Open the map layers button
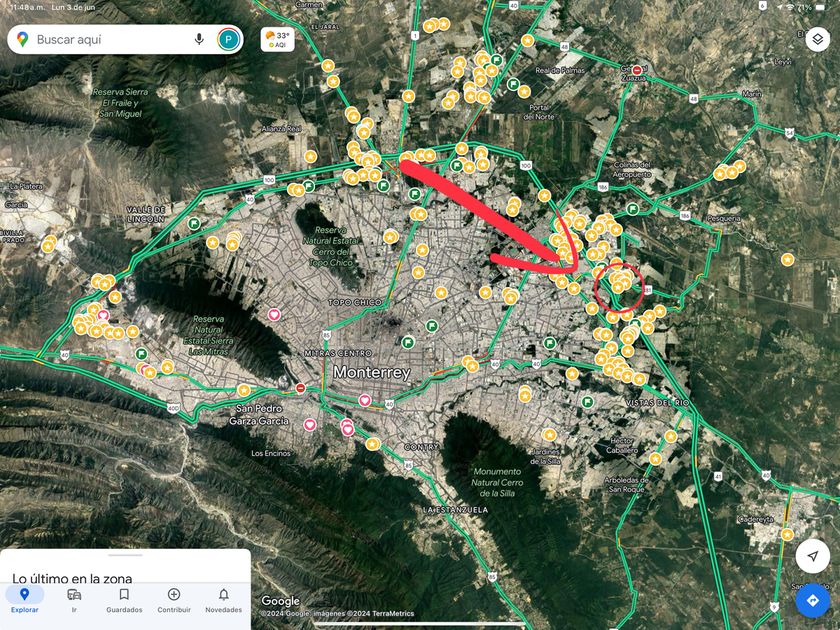 coord(817,39)
